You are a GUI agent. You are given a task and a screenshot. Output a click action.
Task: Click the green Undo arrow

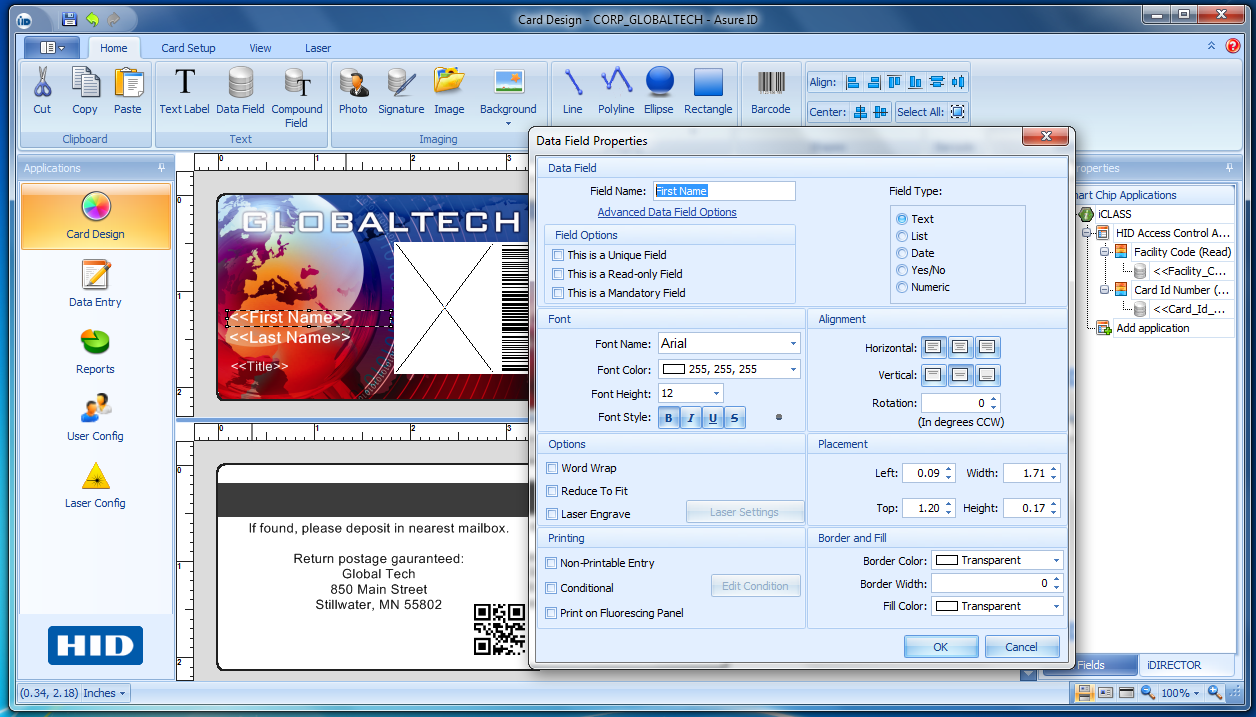[92, 19]
